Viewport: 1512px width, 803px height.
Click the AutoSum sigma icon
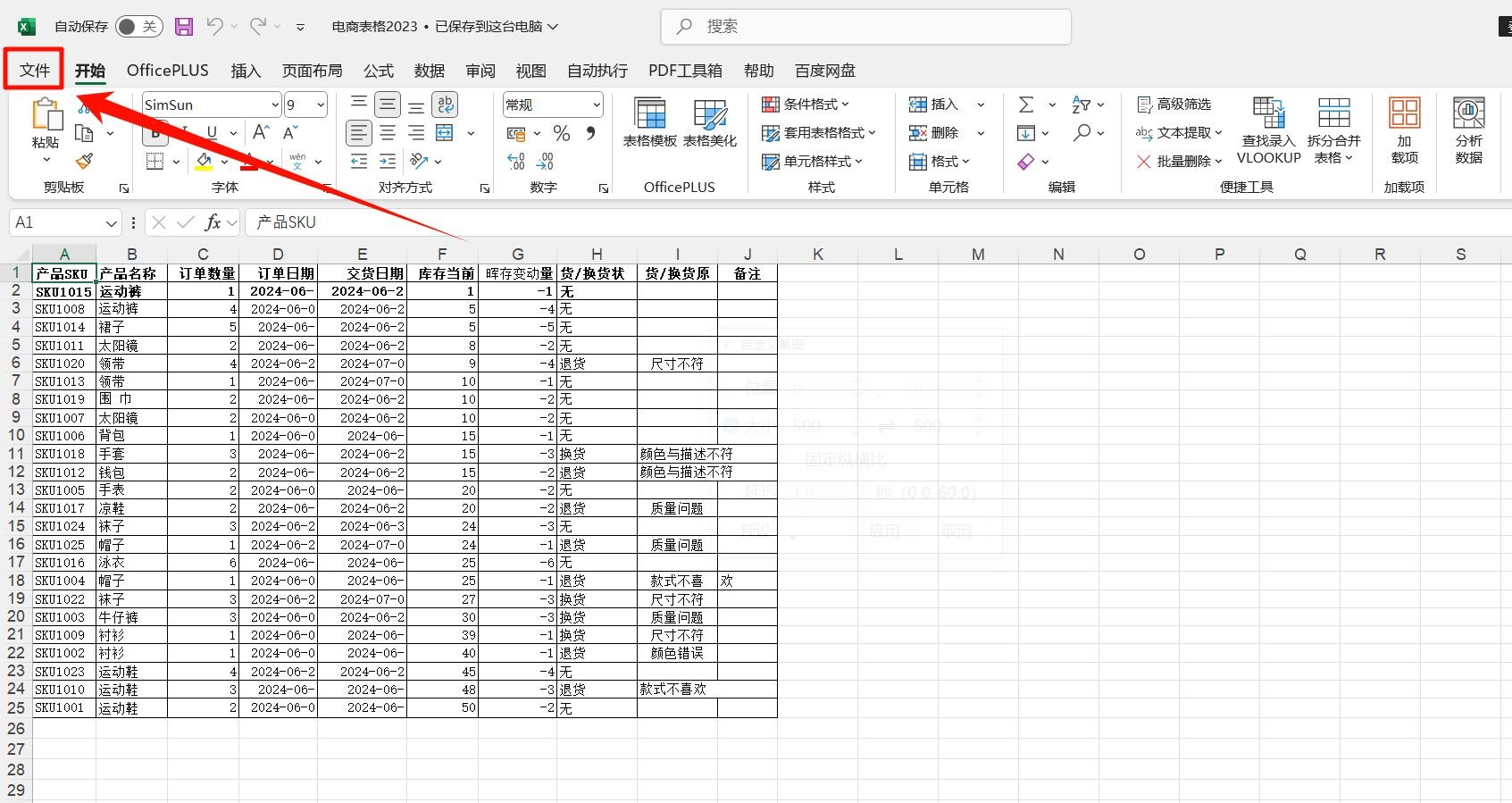[1026, 105]
